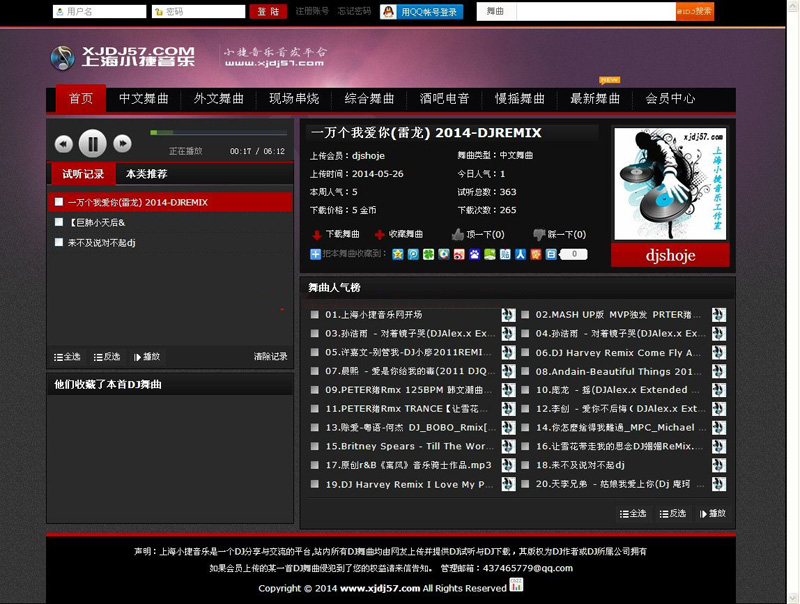
Task: Open the share-more plus icon
Action: point(316,254)
